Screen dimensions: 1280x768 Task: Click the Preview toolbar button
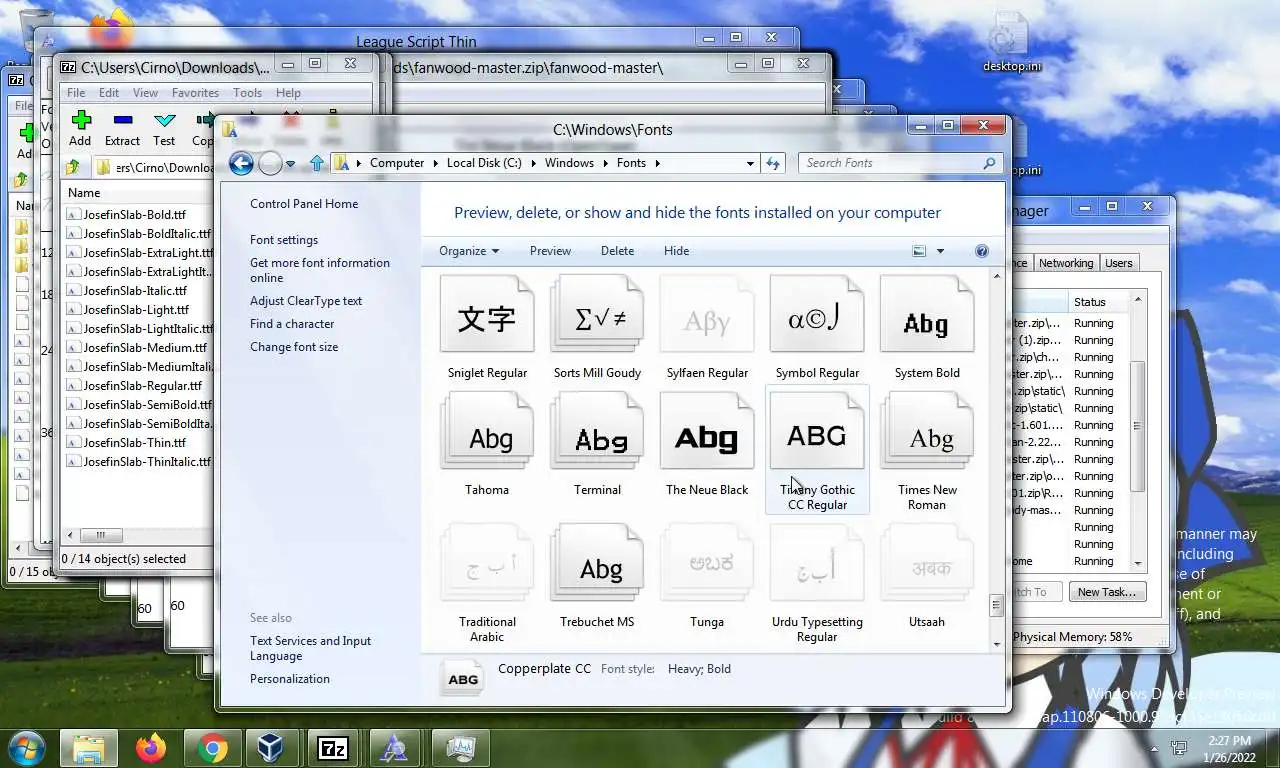pyautogui.click(x=550, y=251)
